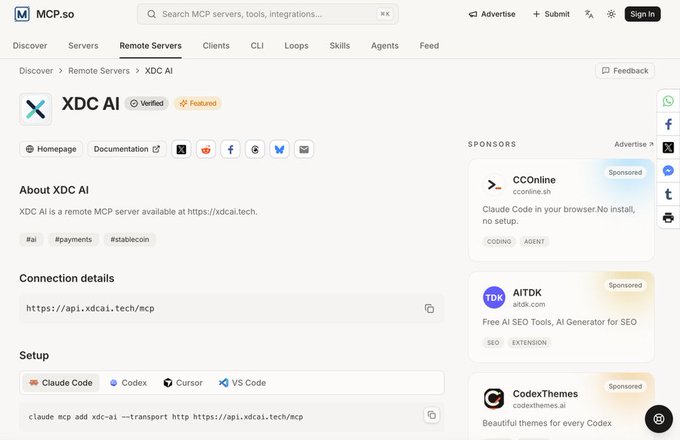The height and width of the screenshot is (440, 680).
Task: Click the #payments tag
Action: (x=73, y=239)
